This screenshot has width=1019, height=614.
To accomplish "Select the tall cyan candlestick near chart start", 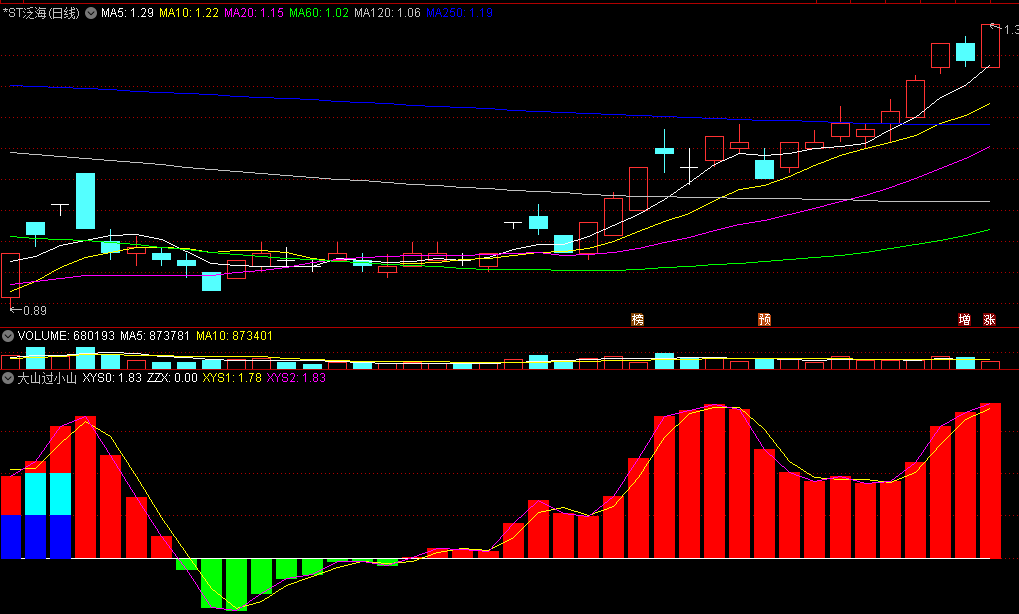I will coord(85,201).
